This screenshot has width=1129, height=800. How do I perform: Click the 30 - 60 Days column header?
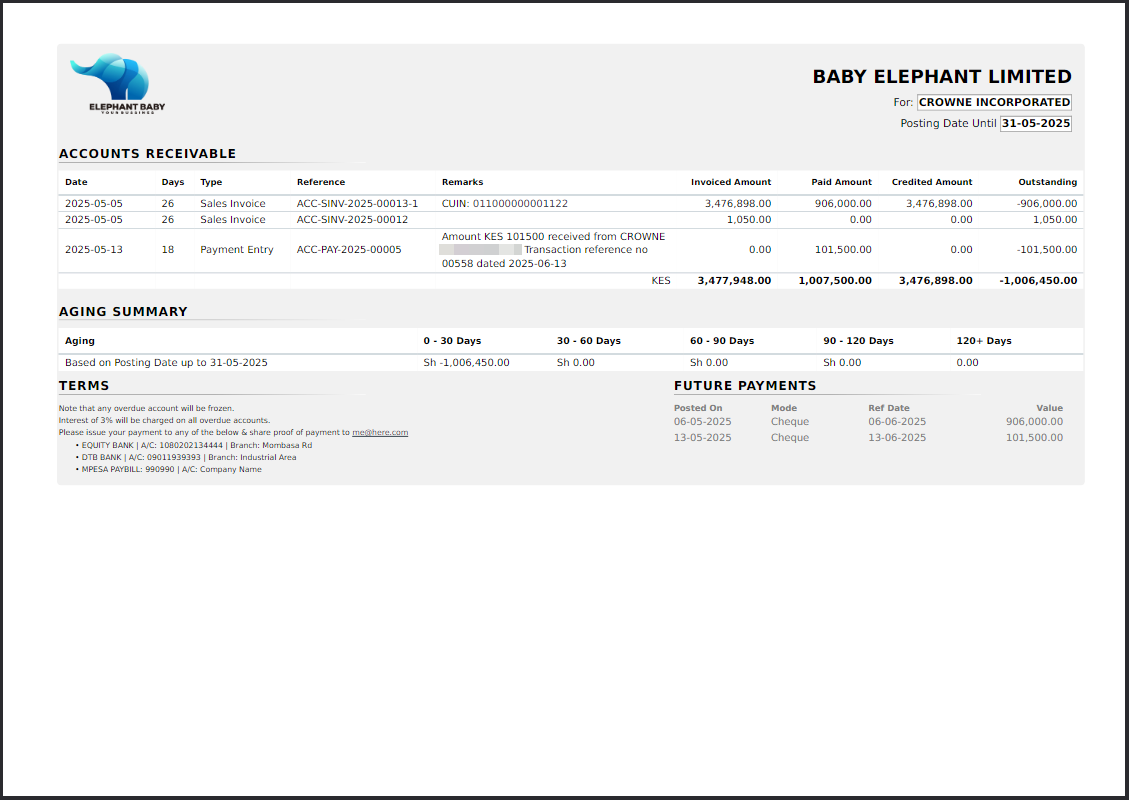[x=588, y=341]
